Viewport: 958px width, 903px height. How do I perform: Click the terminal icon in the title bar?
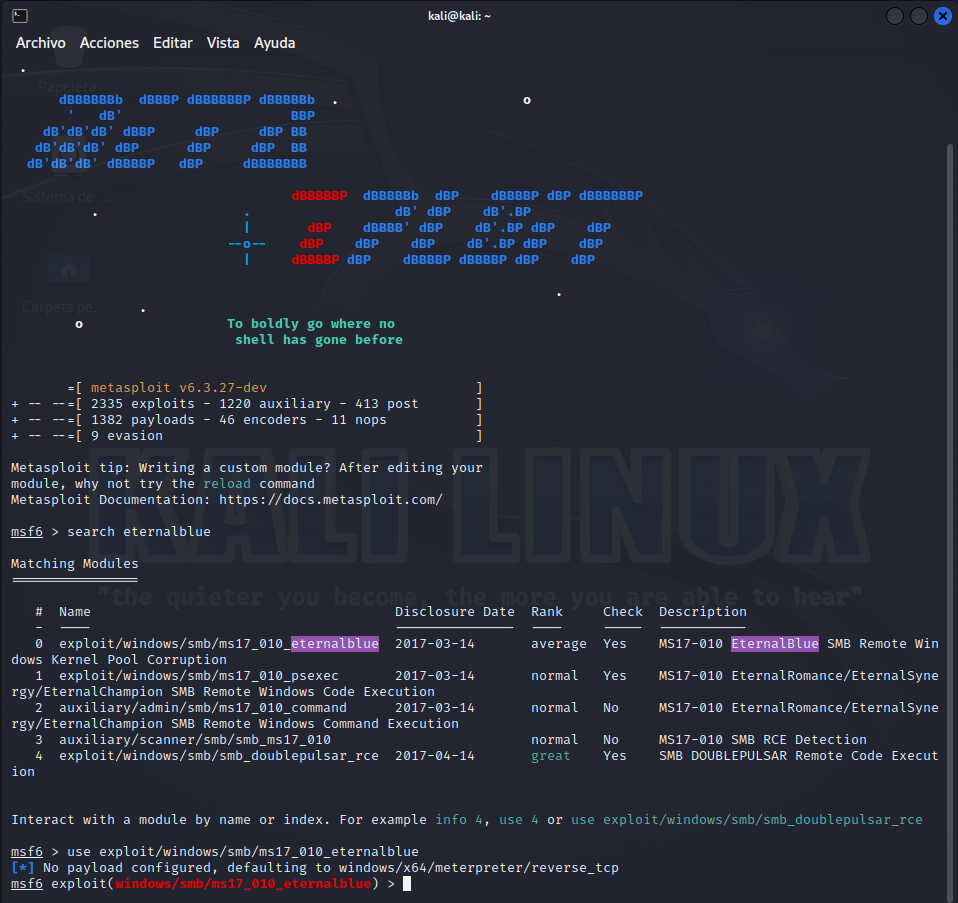click(20, 16)
